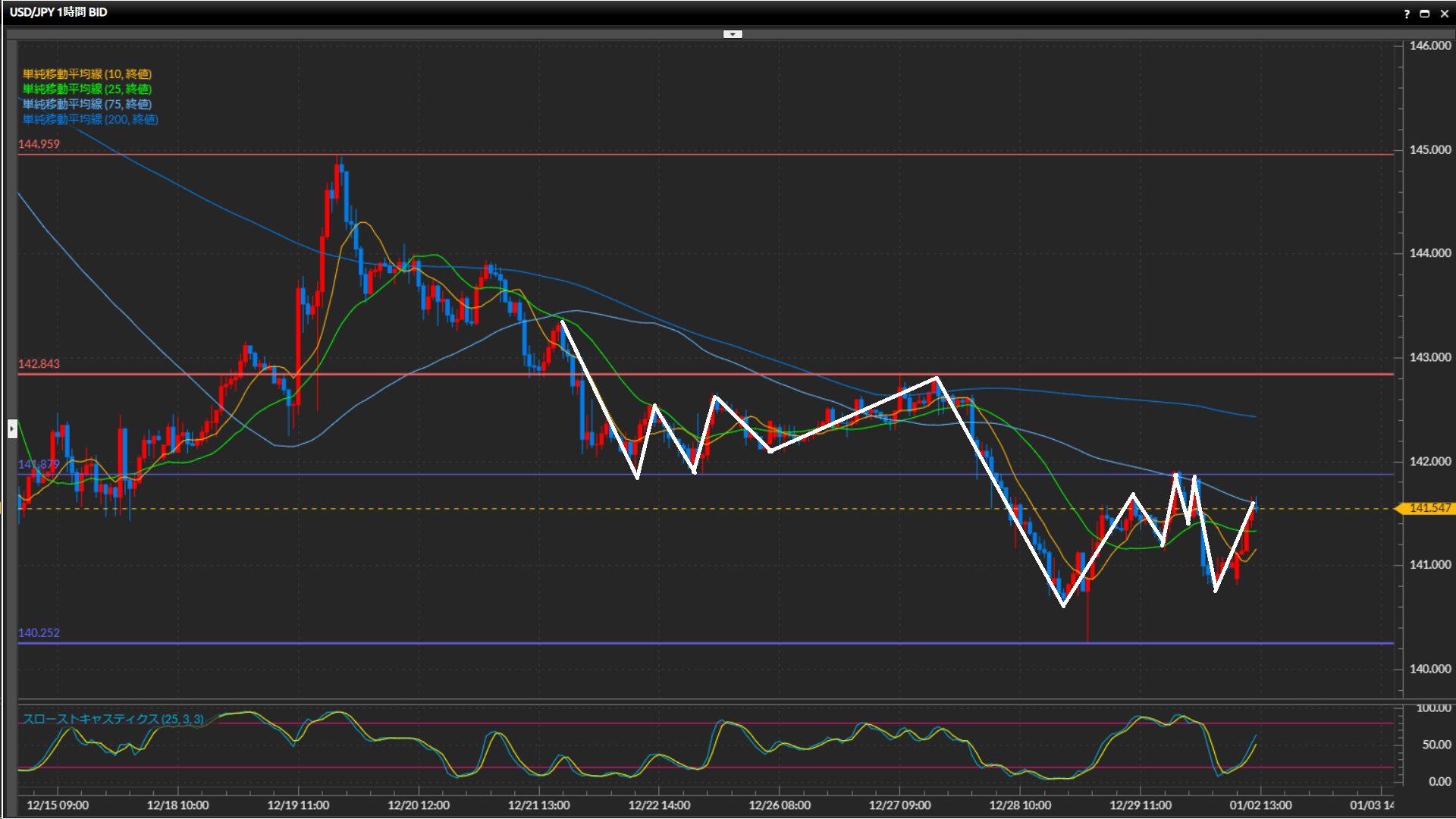This screenshot has height=819, width=1456.
Task: Click the 145.000 price axis label
Action: (1429, 149)
